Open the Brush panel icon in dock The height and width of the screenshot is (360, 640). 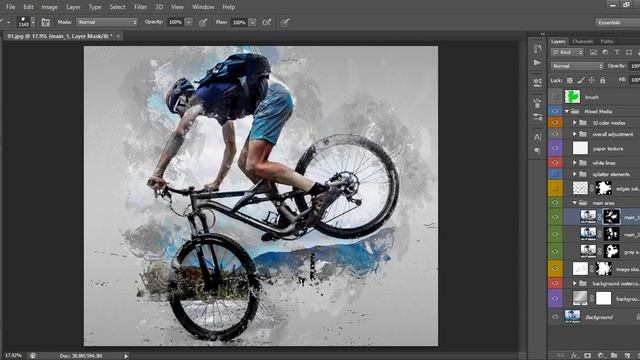[x=538, y=117]
